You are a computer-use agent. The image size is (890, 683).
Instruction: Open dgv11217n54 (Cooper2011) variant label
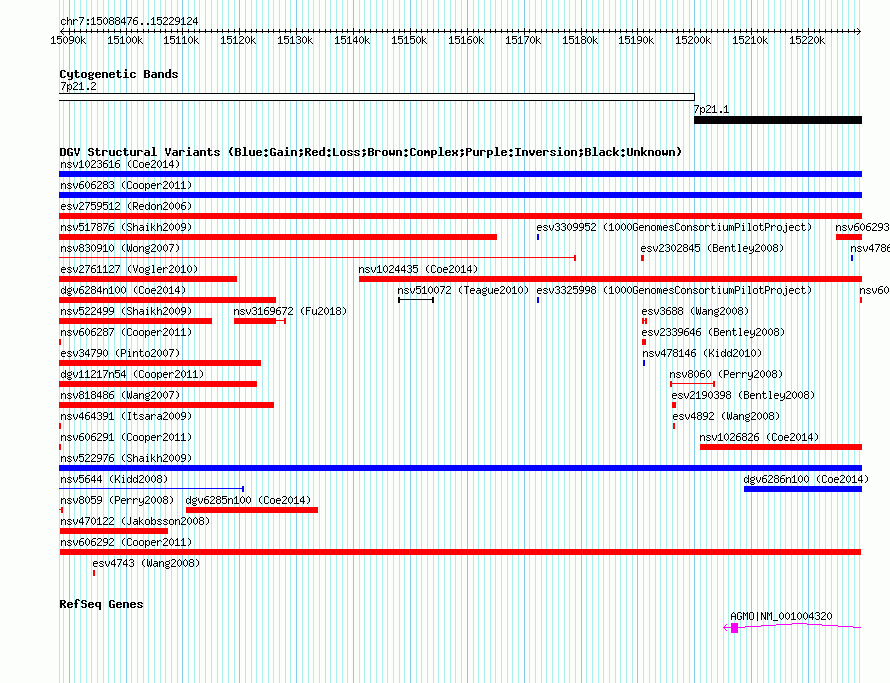pyautogui.click(x=132, y=374)
